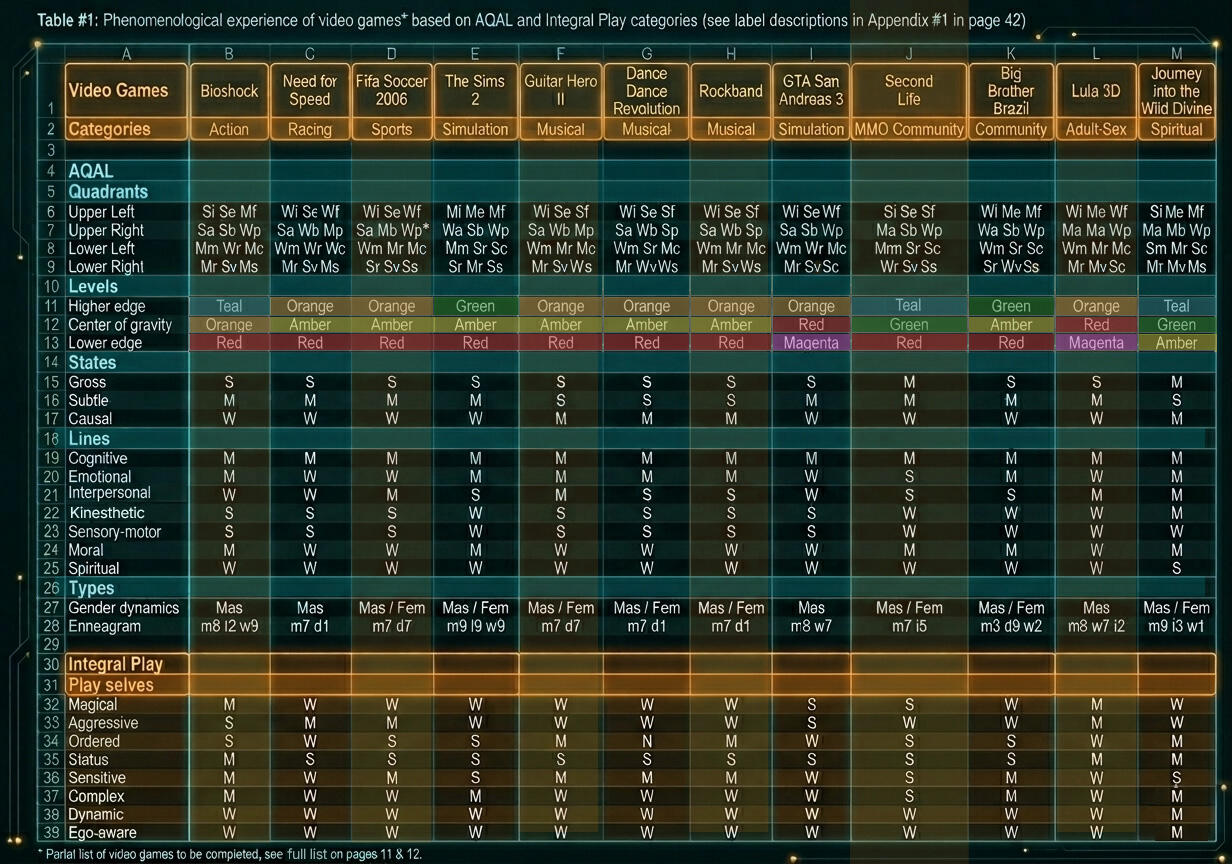The image size is (1232, 864).
Task: Select the AQAL section label
Action: pyautogui.click(x=91, y=172)
